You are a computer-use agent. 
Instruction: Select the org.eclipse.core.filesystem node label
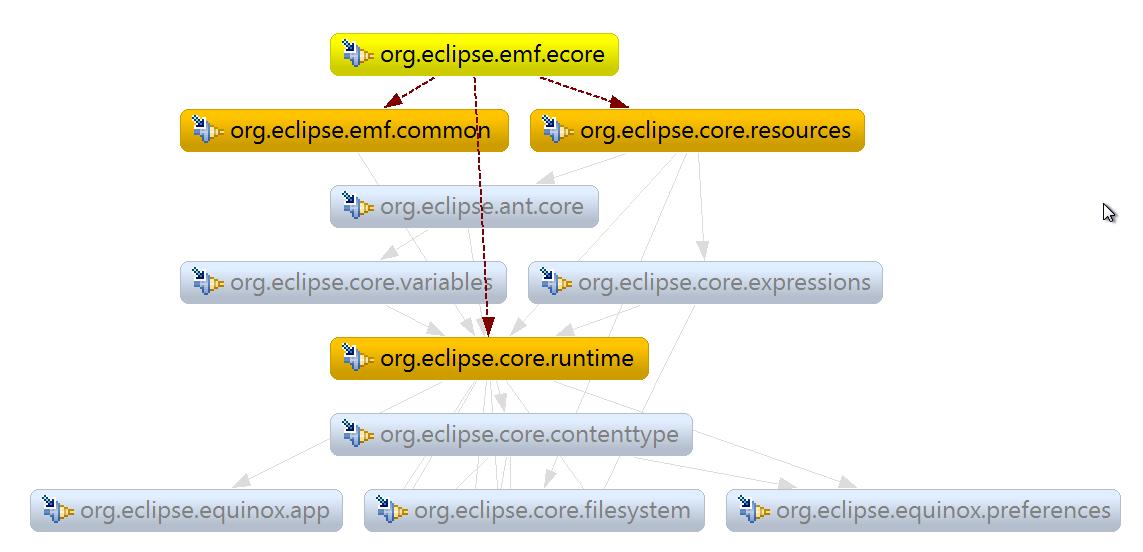[x=552, y=511]
